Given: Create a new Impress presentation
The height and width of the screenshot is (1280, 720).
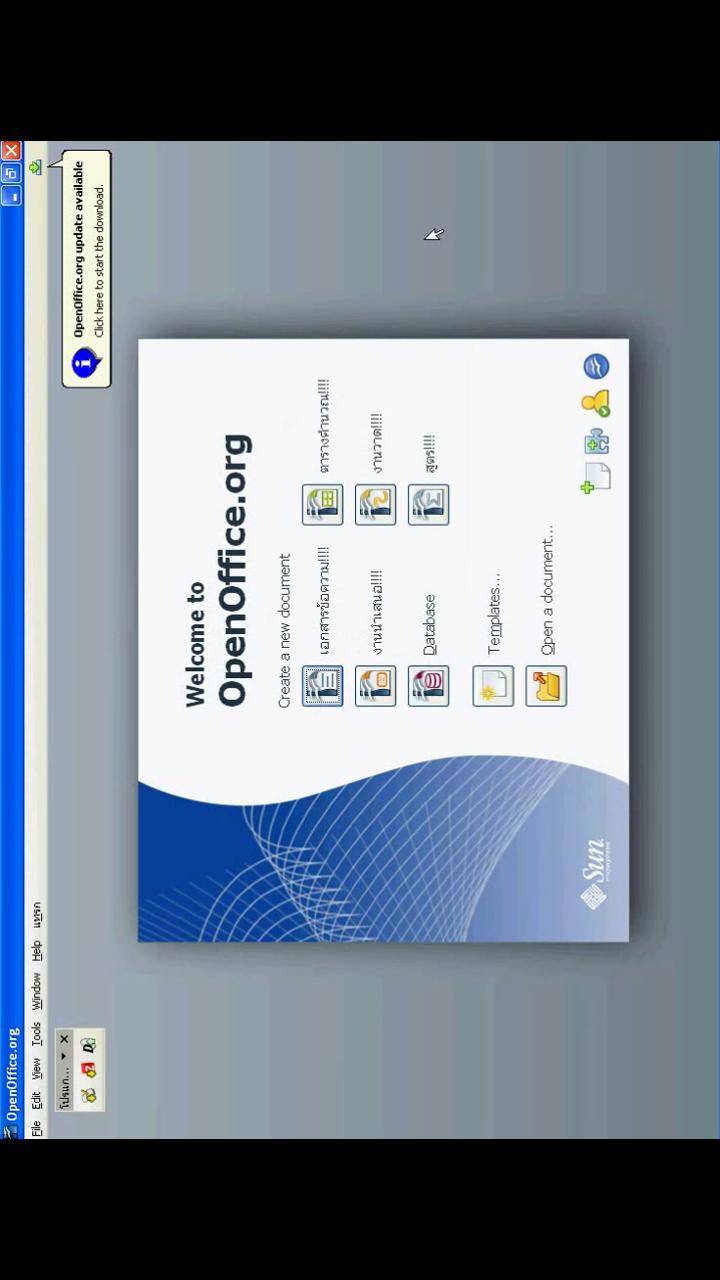Looking at the screenshot, I should [375, 686].
